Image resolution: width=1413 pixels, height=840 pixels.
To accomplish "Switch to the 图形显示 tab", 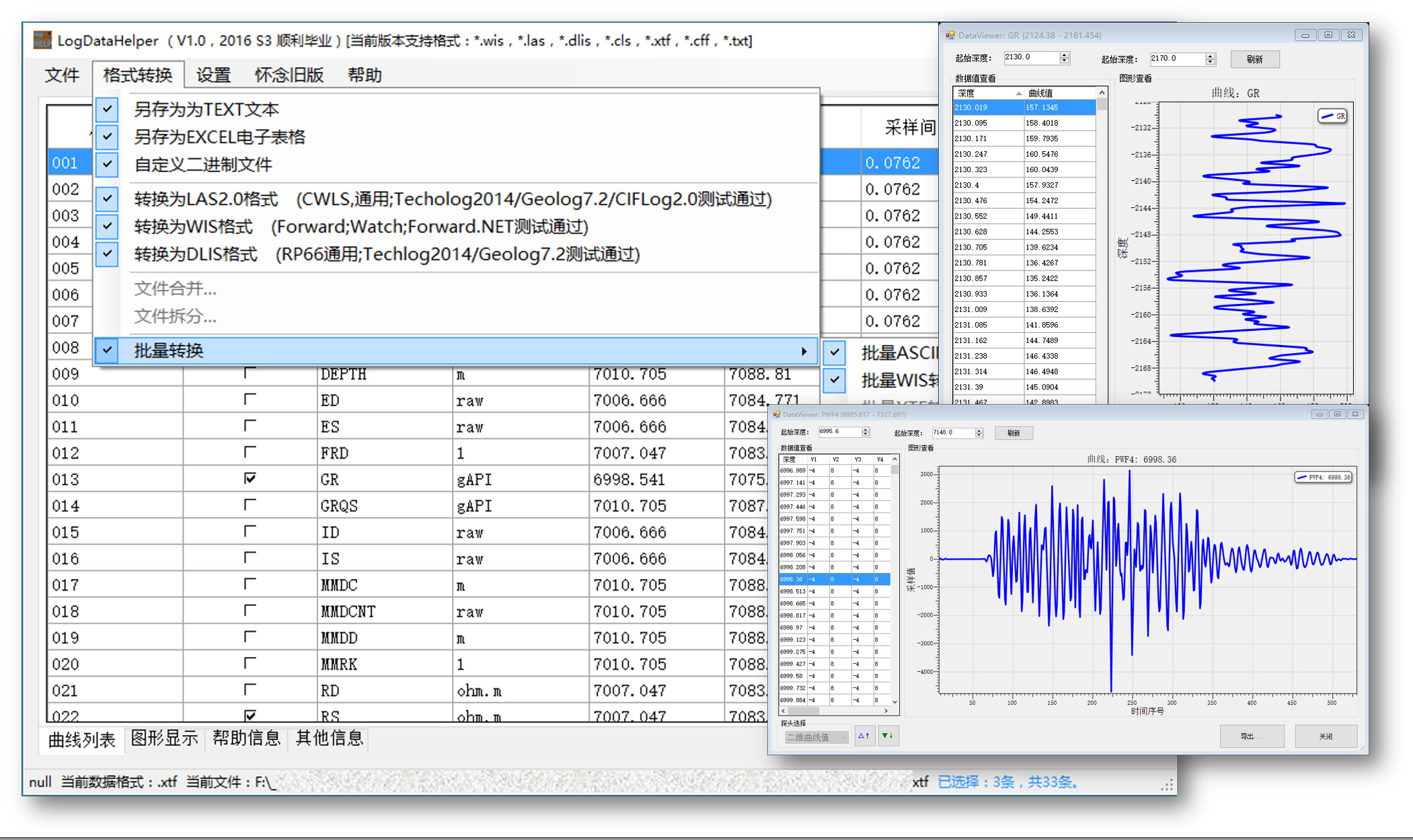I will [x=164, y=738].
